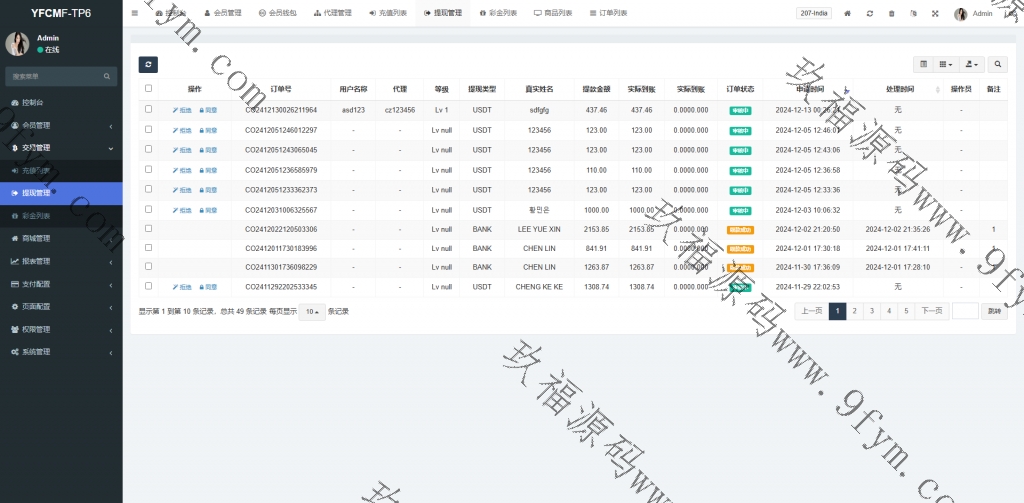Click the hamburger sidebar toggle icon
1024x503 pixels.
pos(135,13)
